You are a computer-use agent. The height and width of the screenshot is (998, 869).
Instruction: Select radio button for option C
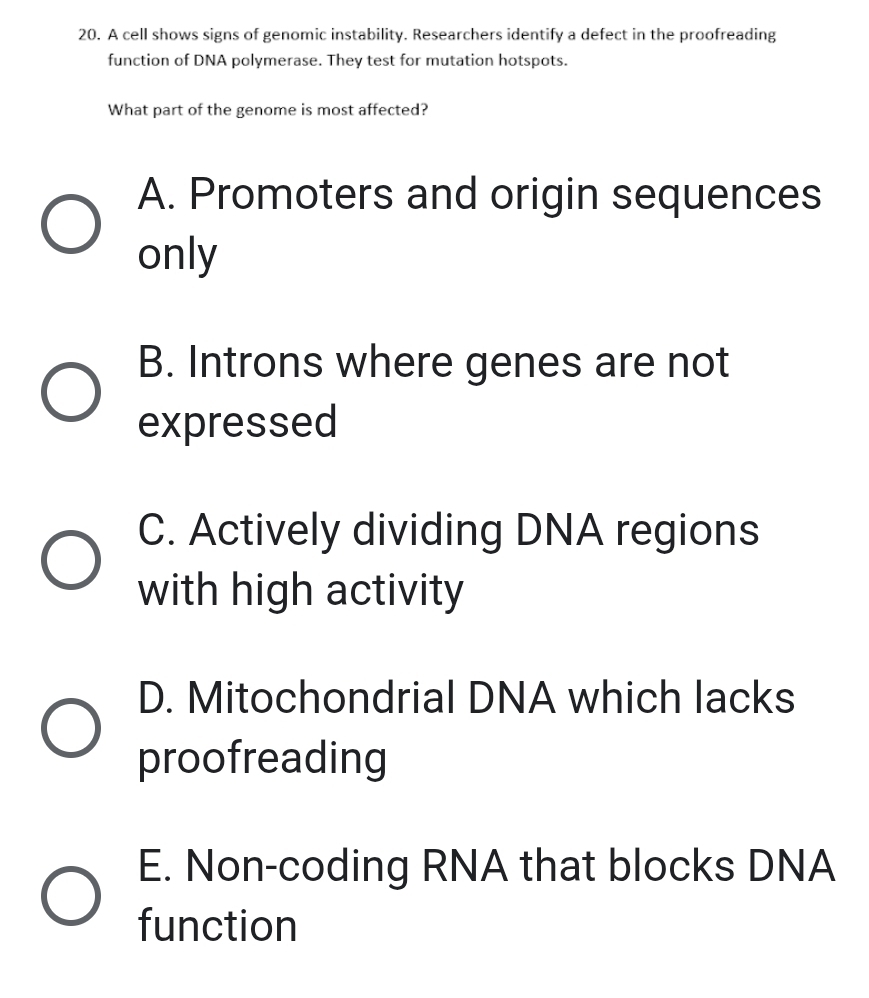[x=71, y=560]
